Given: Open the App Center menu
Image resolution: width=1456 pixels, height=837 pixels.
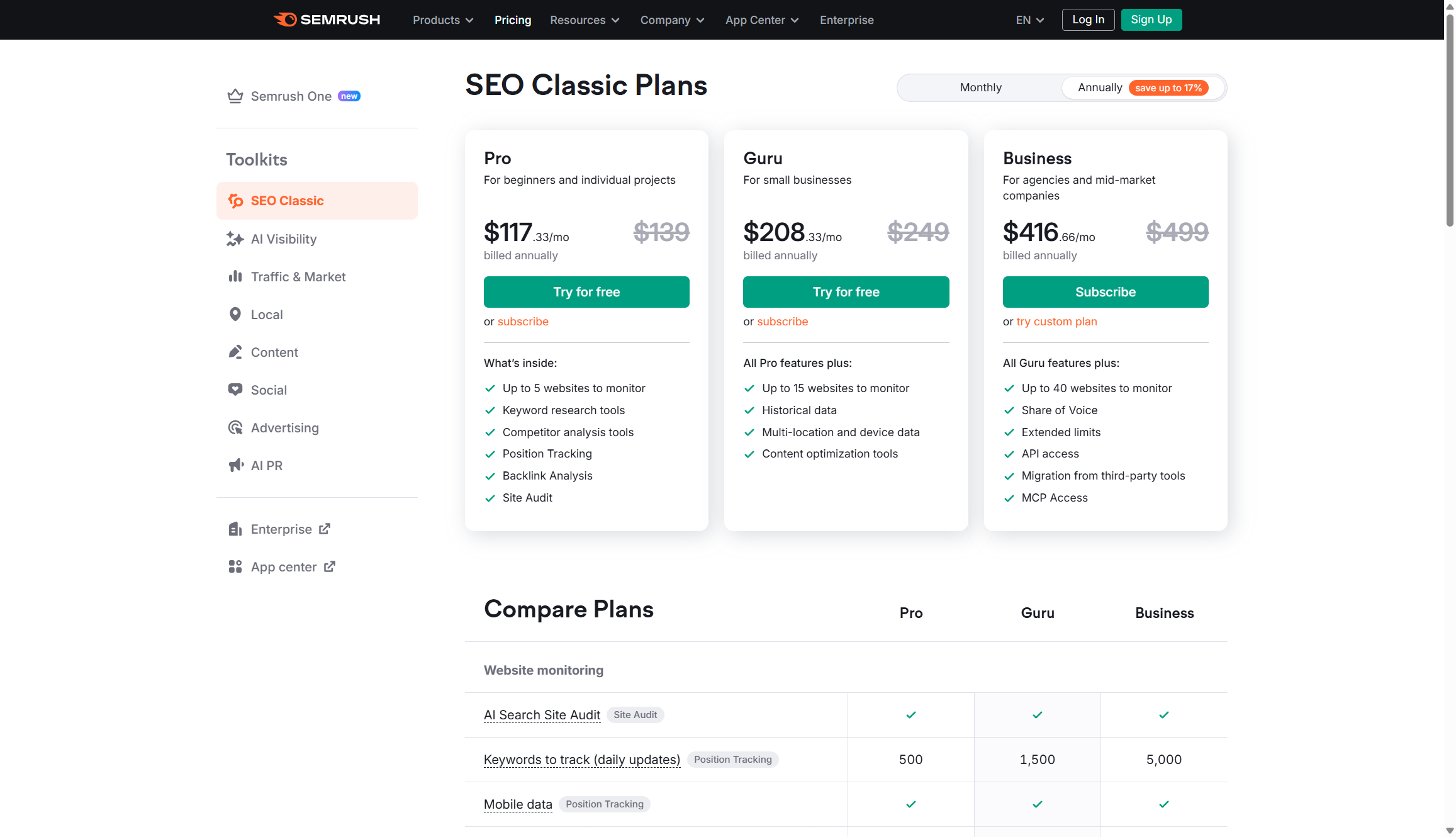Looking at the screenshot, I should (761, 20).
